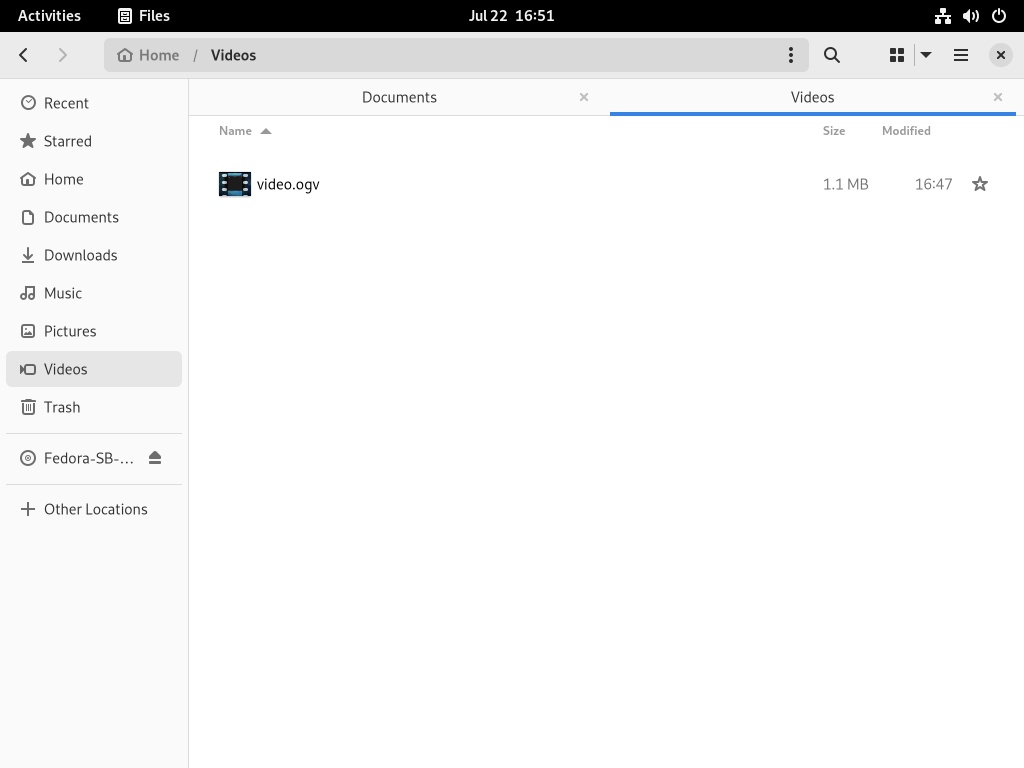The height and width of the screenshot is (768, 1024).
Task: Go back using the back arrow
Action: point(24,55)
